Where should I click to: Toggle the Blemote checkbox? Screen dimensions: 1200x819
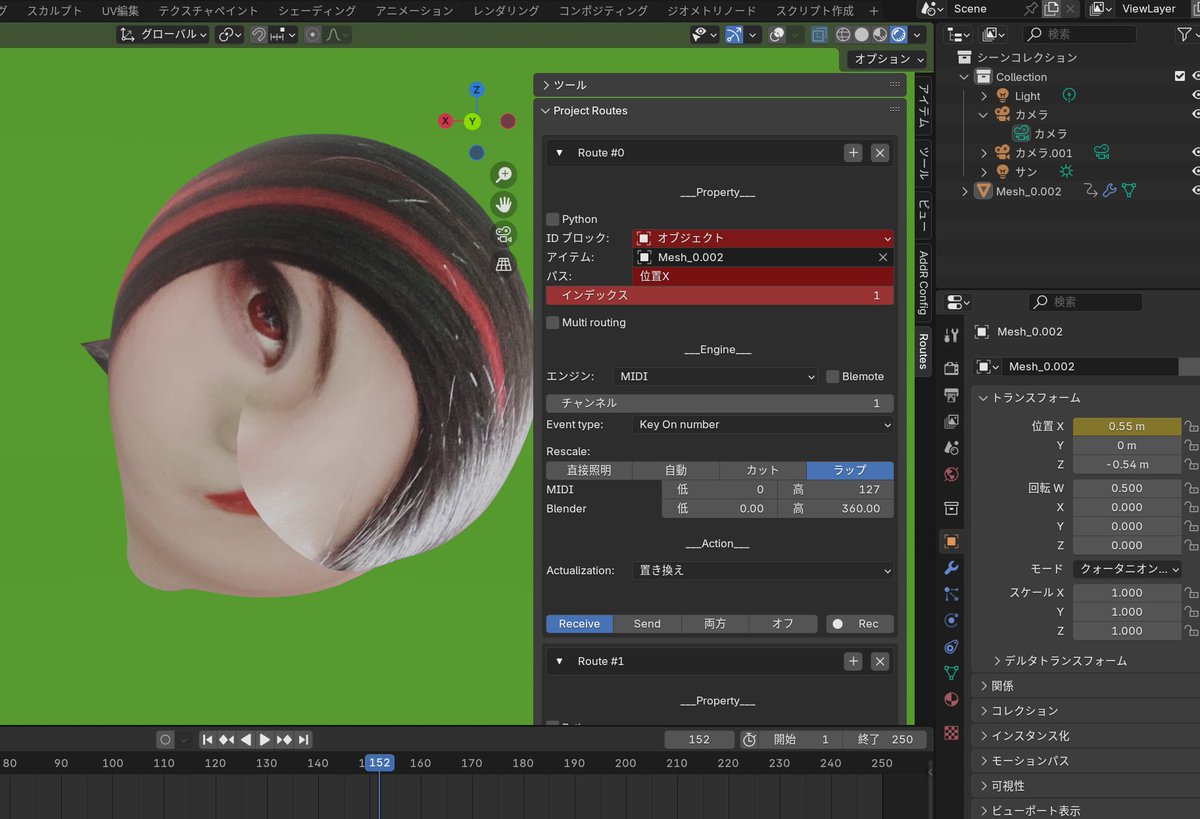(833, 377)
